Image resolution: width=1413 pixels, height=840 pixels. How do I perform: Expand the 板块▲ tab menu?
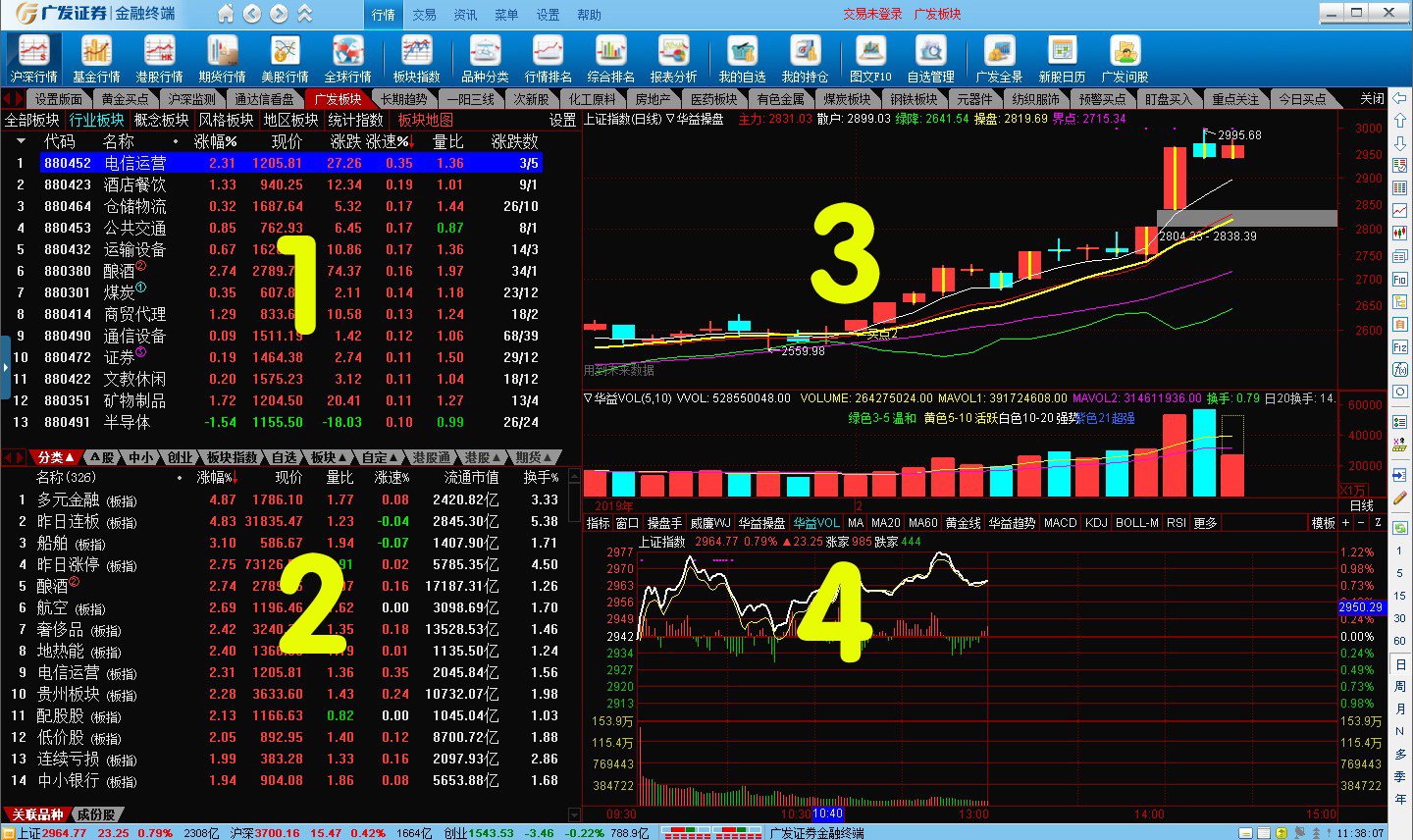pyautogui.click(x=328, y=457)
